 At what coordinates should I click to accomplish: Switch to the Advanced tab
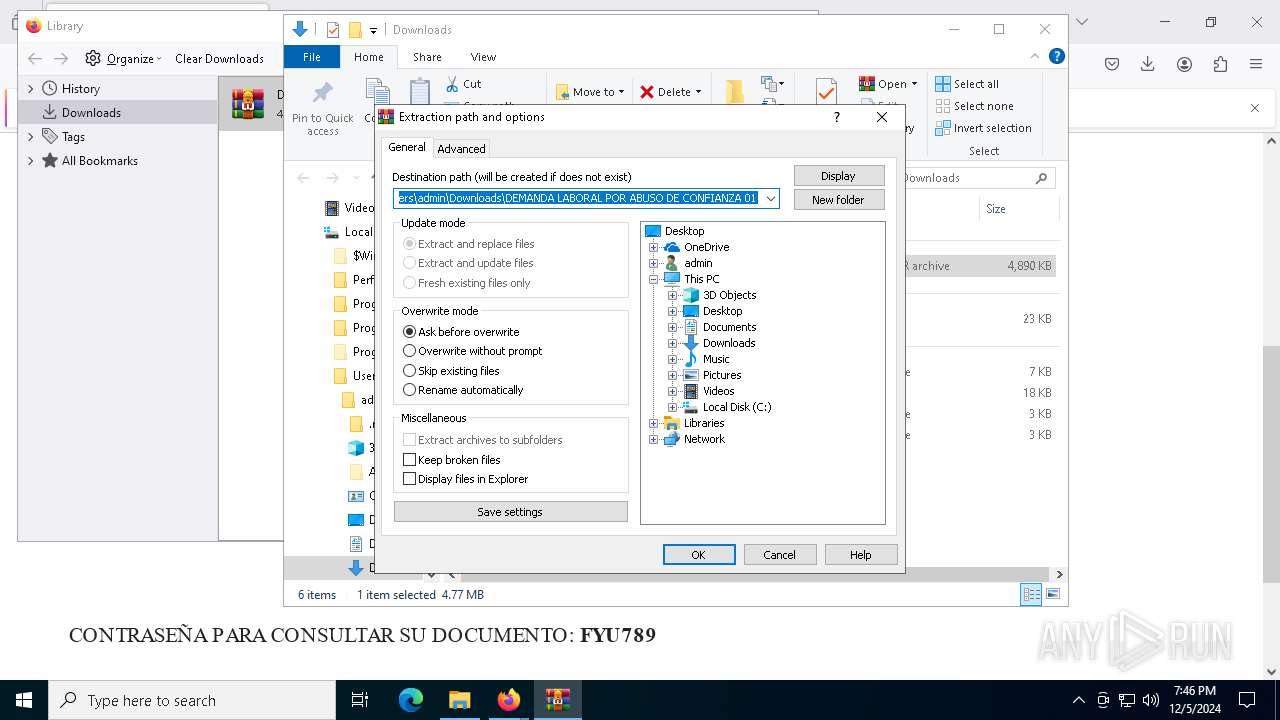click(x=461, y=149)
